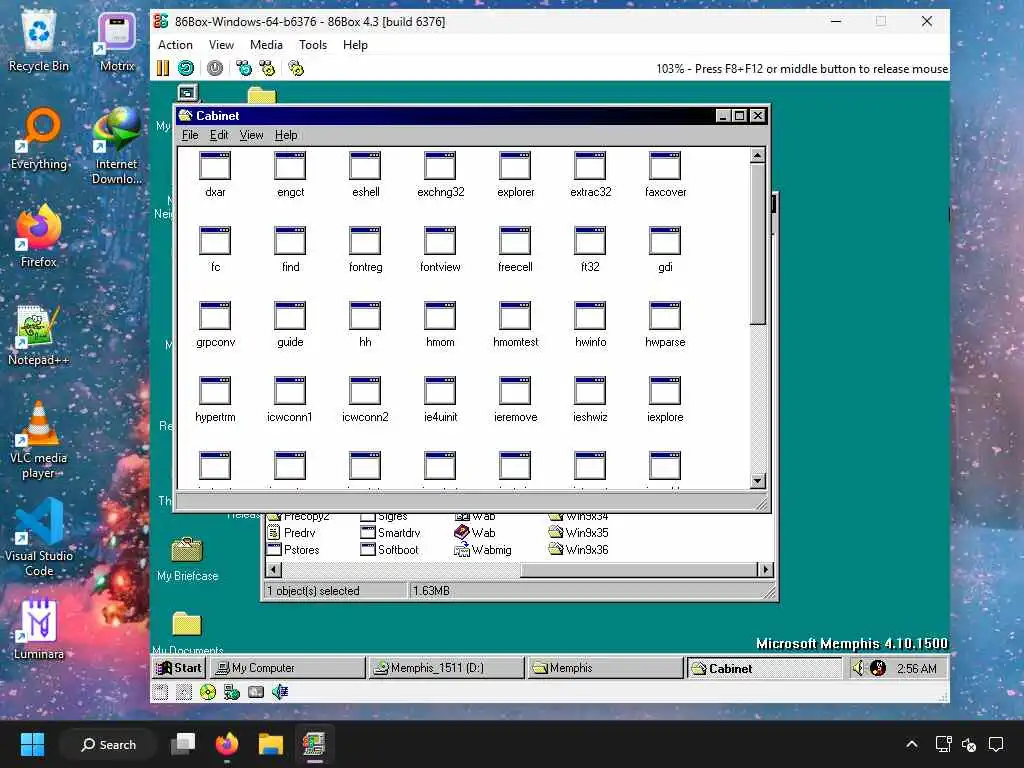Click Windows 11 Search box

click(x=108, y=744)
